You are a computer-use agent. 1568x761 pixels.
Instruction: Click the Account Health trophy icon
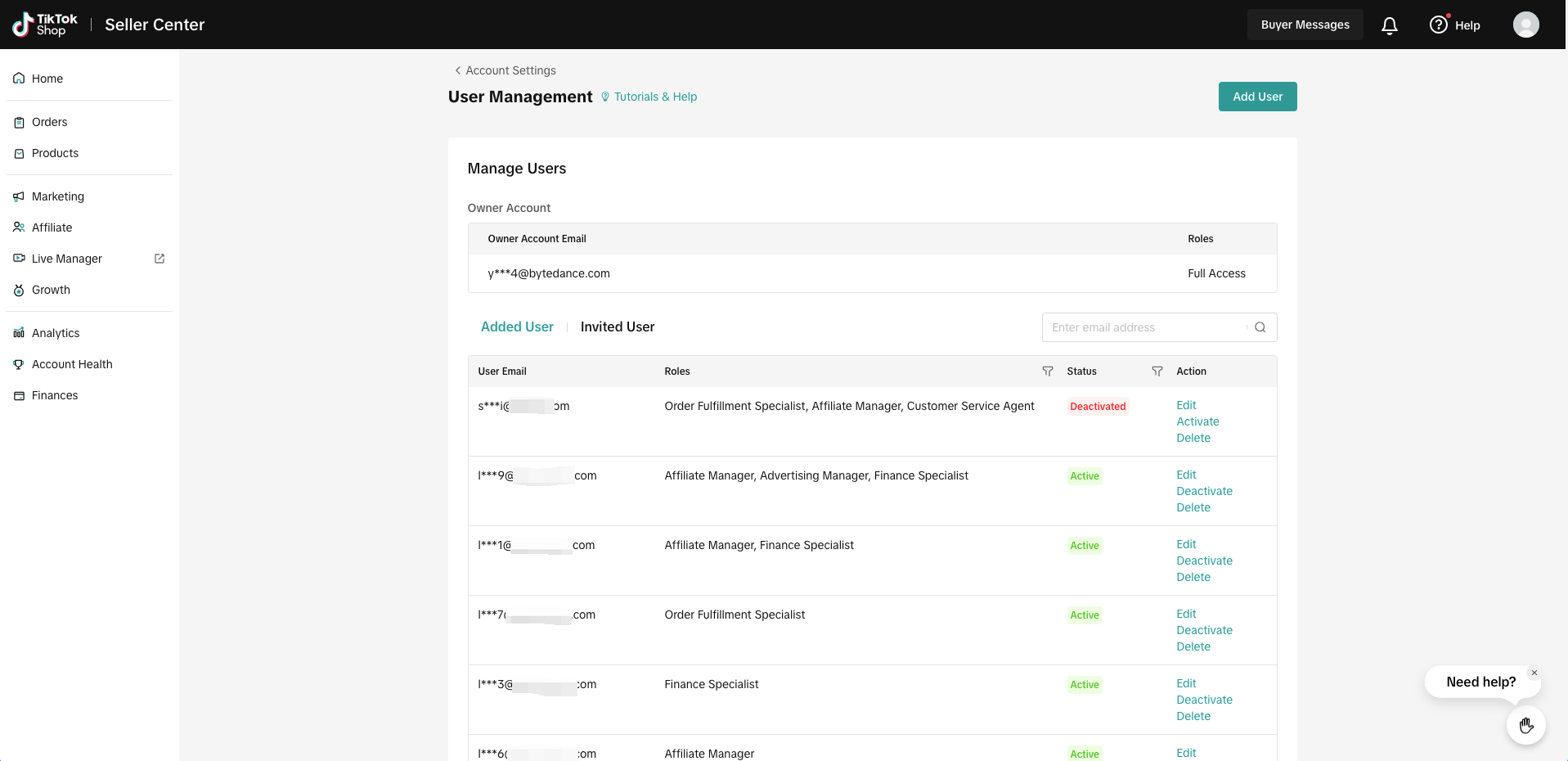click(19, 364)
